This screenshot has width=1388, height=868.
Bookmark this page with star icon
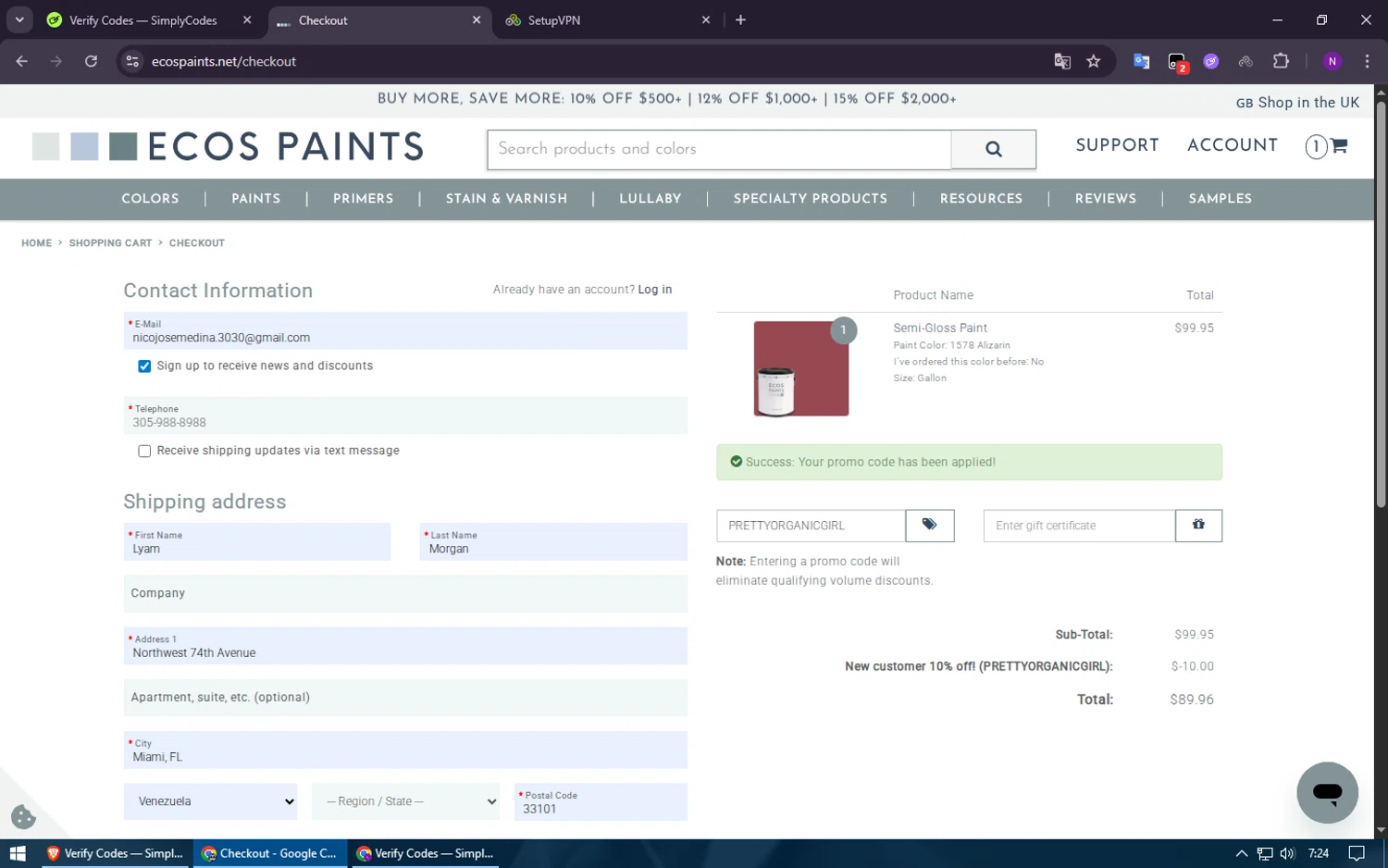pyautogui.click(x=1094, y=61)
